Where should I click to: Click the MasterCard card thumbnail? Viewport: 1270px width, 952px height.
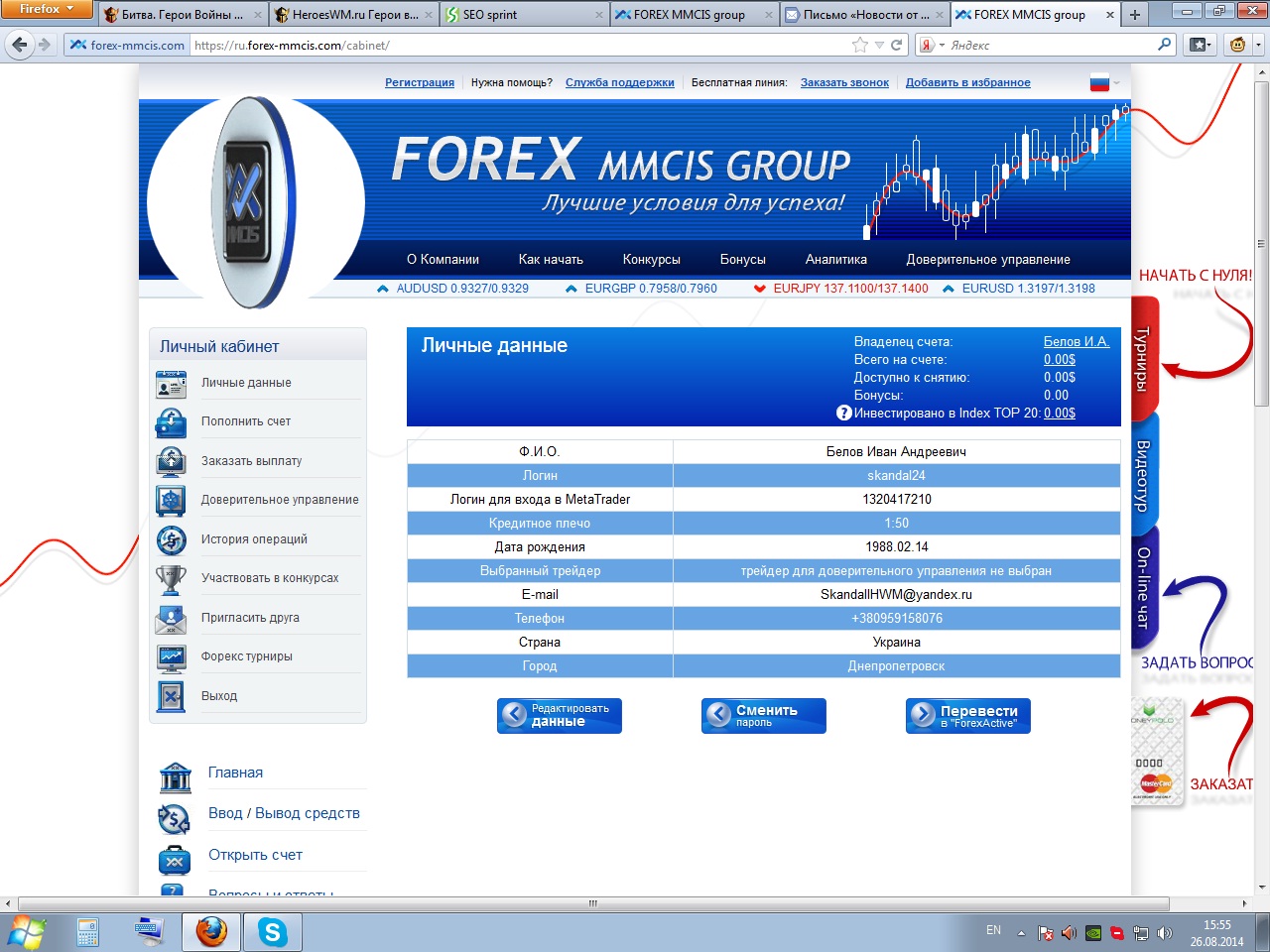[x=1158, y=752]
